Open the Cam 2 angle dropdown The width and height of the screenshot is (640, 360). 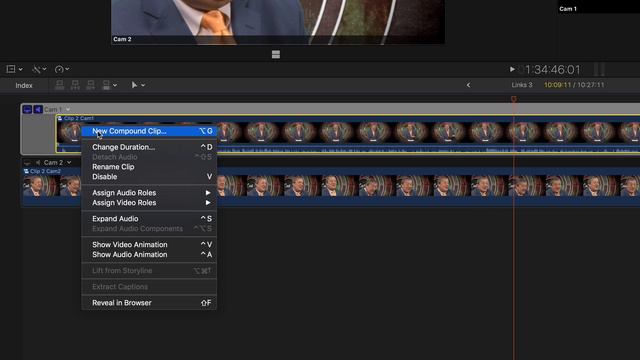pos(69,162)
